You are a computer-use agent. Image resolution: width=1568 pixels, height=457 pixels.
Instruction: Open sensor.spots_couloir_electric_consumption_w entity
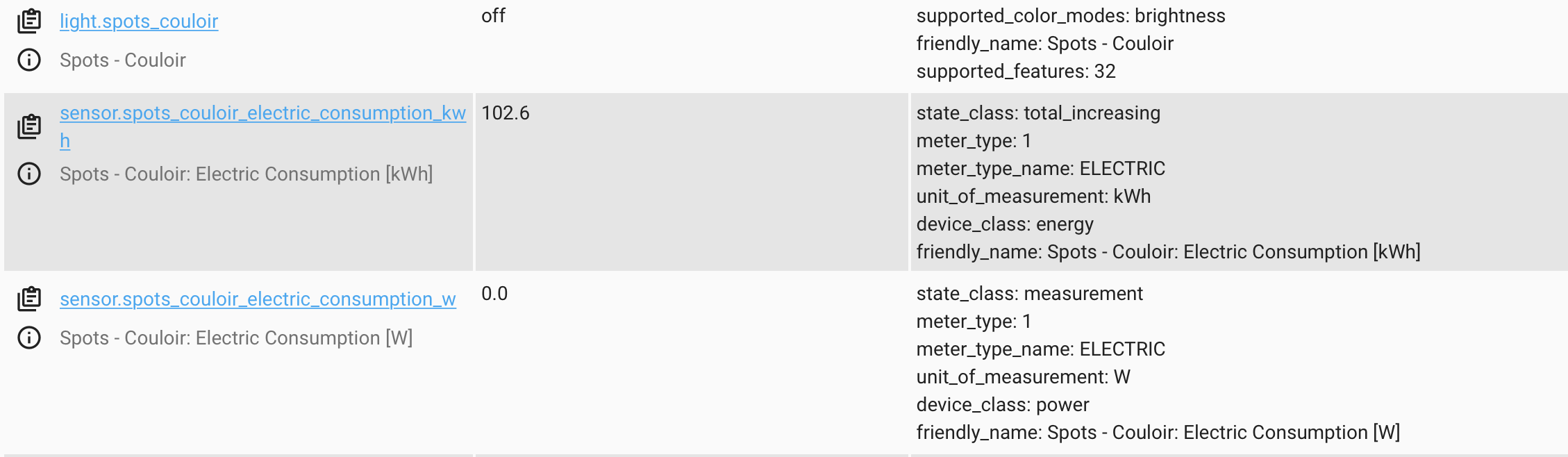click(x=258, y=301)
